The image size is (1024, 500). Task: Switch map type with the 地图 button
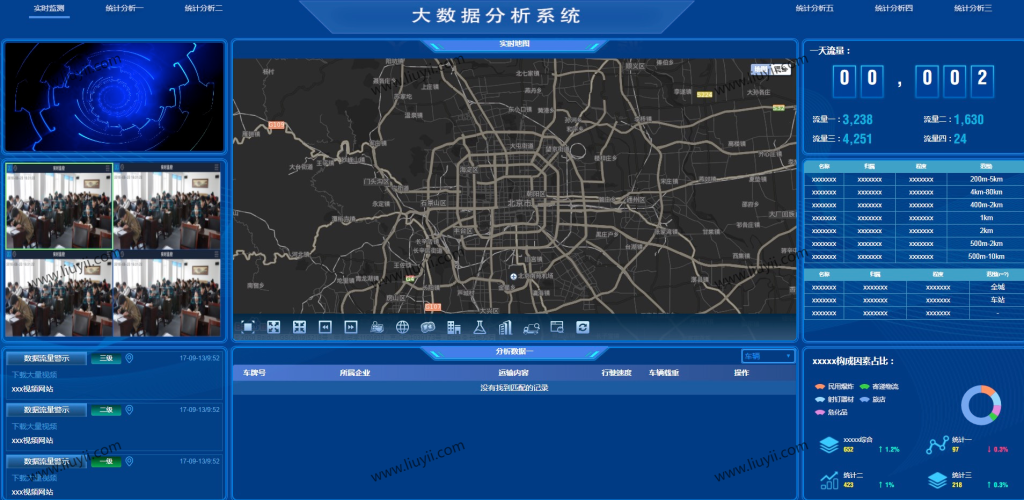(x=760, y=69)
